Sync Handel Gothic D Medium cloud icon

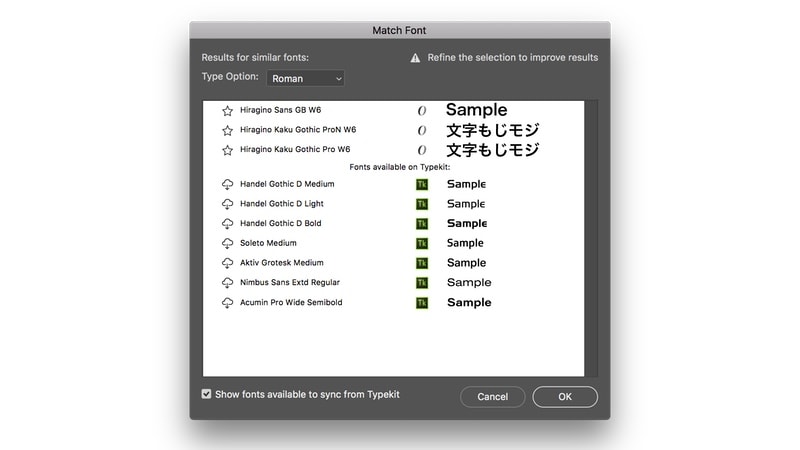coord(227,184)
